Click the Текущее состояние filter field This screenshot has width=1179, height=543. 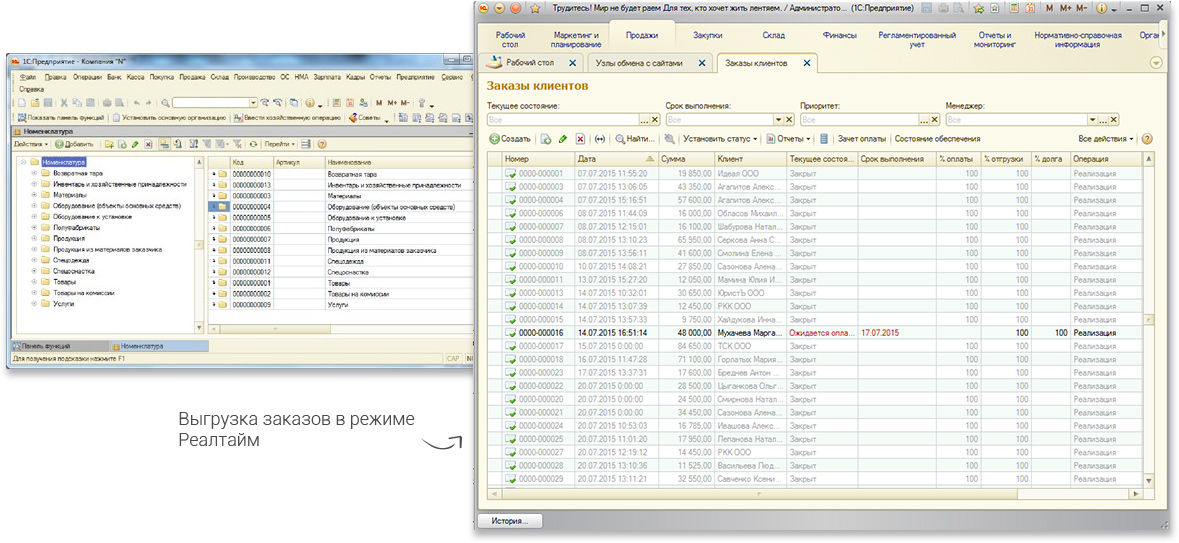pos(562,119)
